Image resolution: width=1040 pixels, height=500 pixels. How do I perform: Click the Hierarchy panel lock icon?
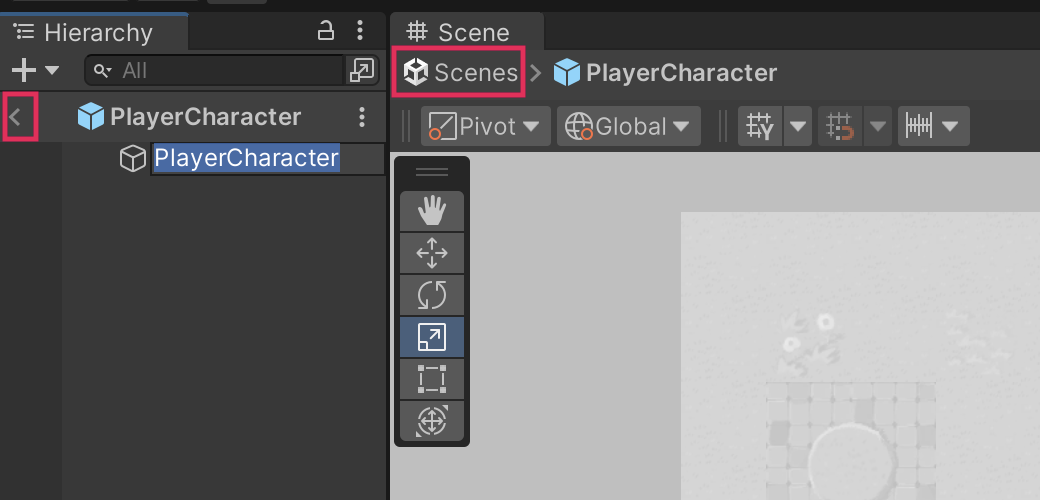pos(326,32)
